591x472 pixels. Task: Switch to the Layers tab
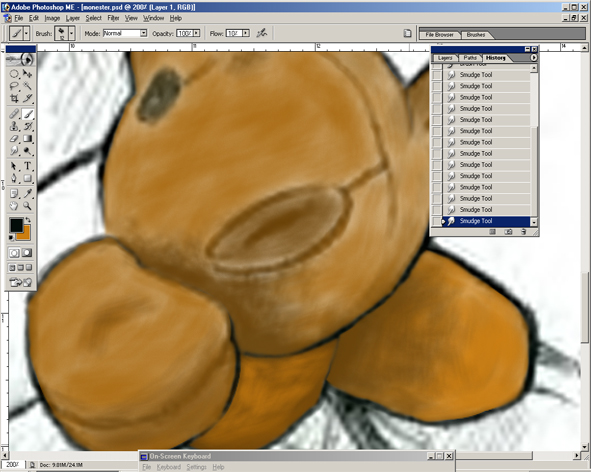click(445, 58)
